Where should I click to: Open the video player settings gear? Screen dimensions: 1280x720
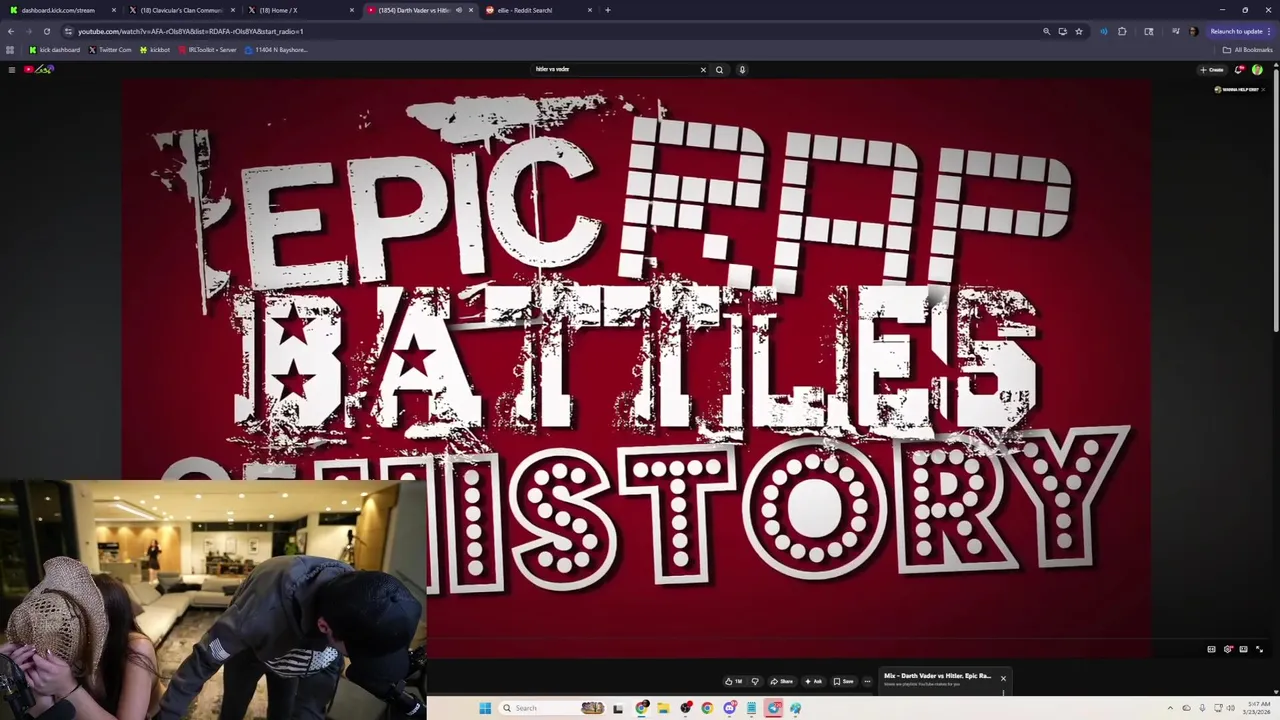tap(1228, 649)
